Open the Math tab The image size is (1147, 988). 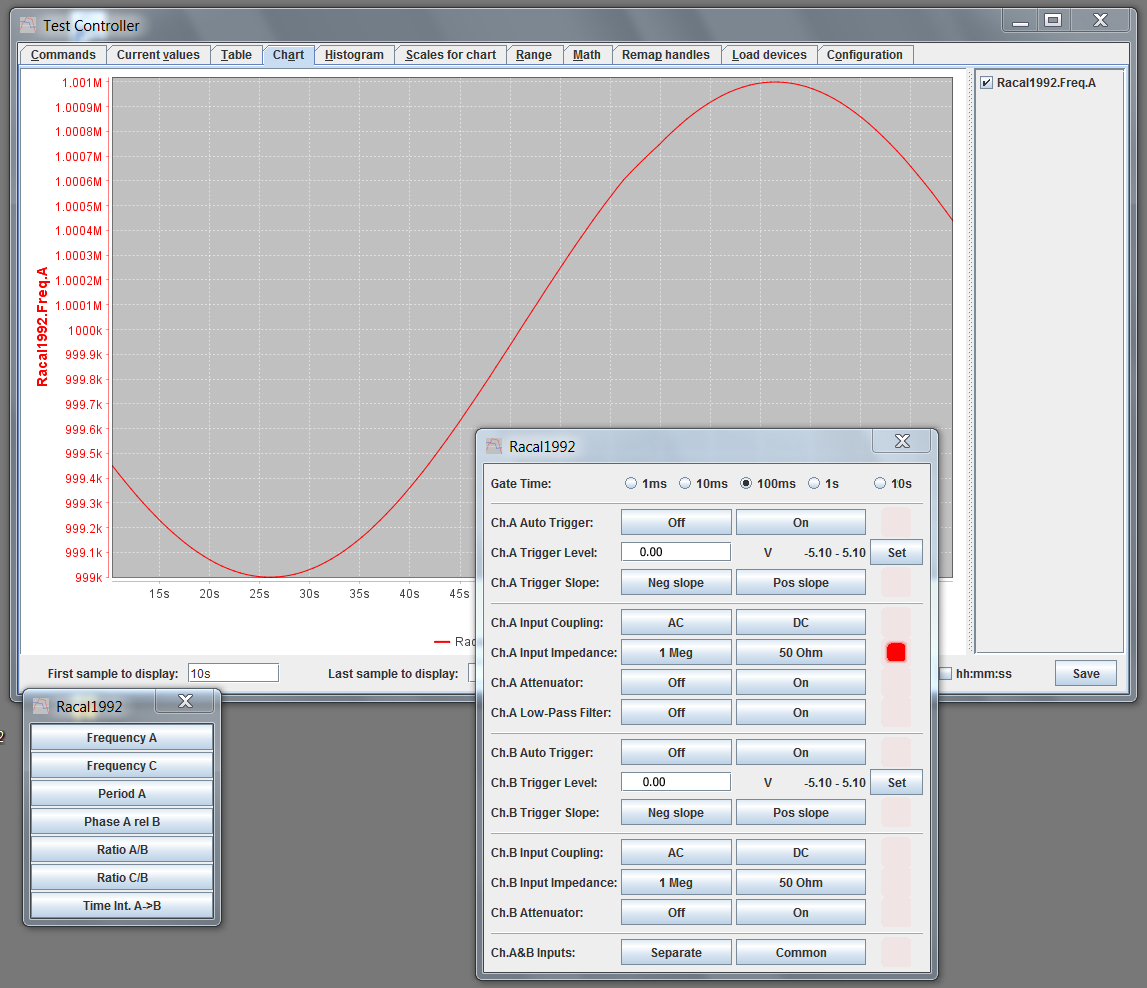click(587, 55)
